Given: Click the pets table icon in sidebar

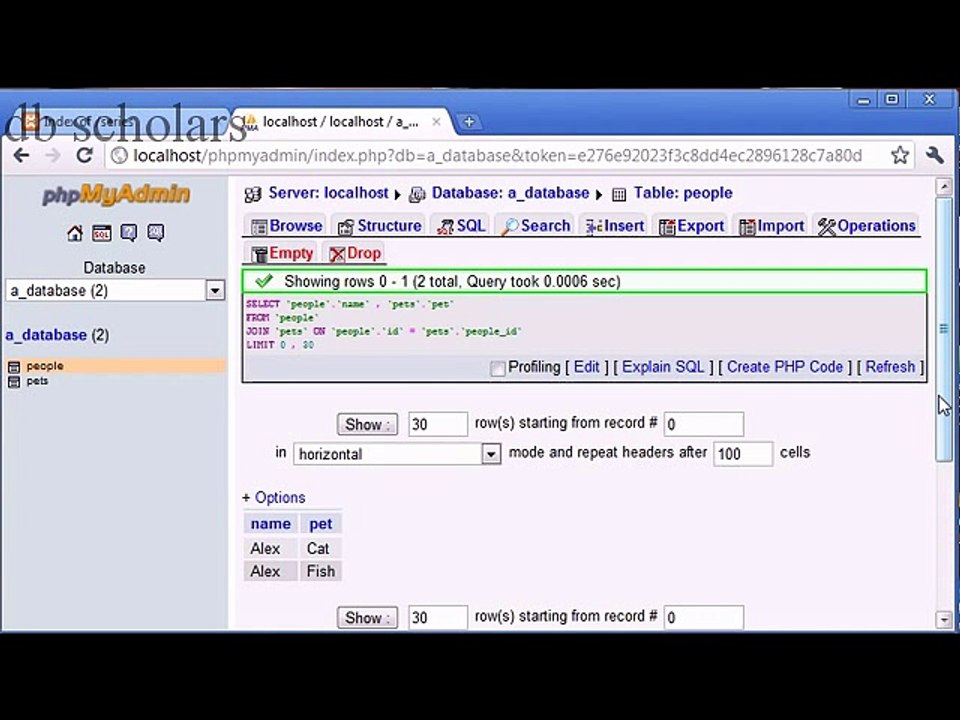Looking at the screenshot, I should (x=14, y=382).
